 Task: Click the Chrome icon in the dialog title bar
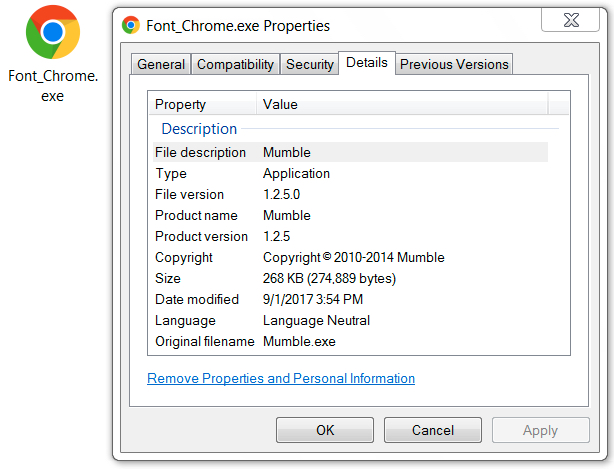point(131,25)
